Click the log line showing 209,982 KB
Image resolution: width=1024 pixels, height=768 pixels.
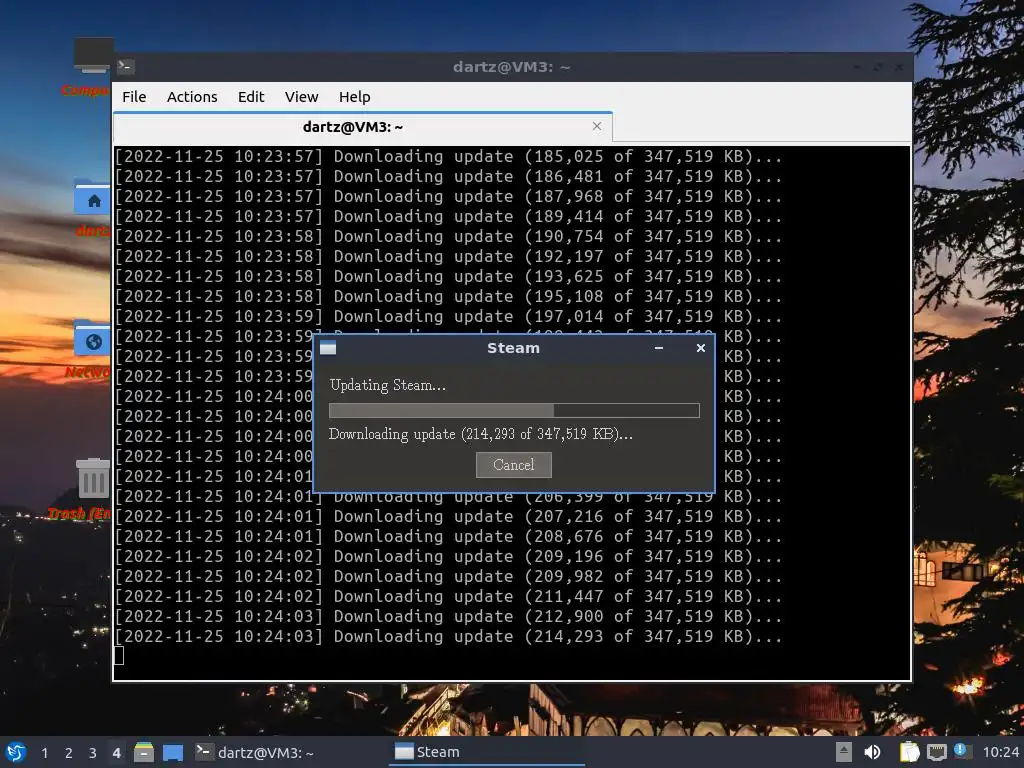[448, 576]
